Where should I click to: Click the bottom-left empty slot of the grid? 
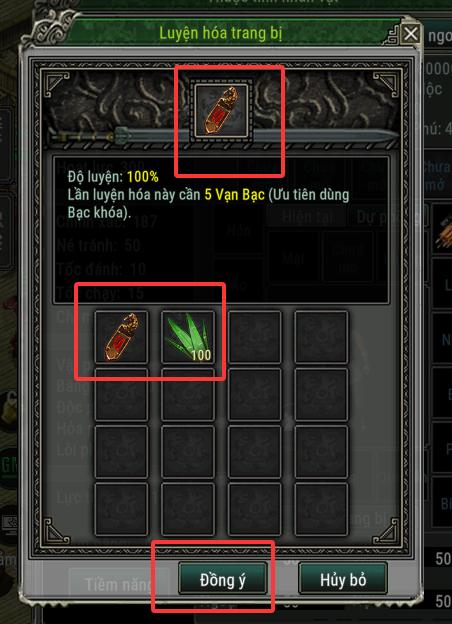[x=121, y=509]
